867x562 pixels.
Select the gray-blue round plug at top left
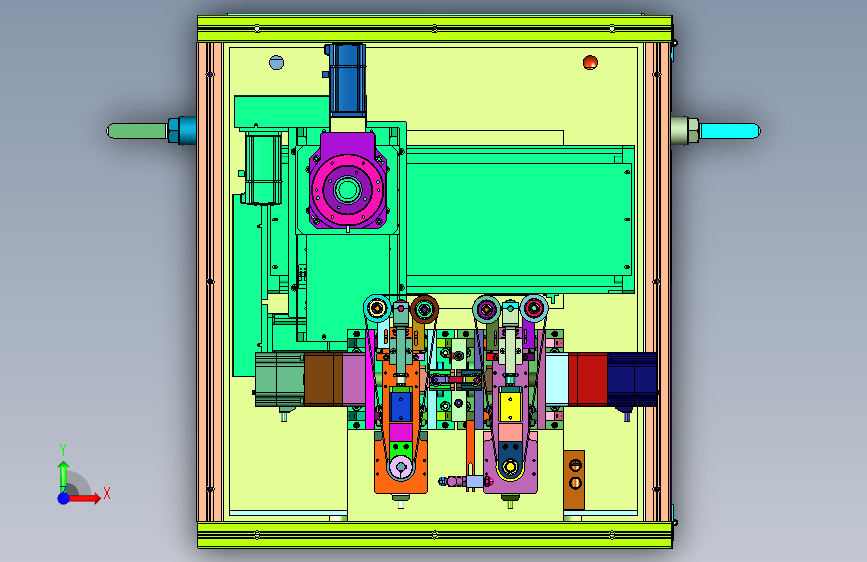(276, 63)
